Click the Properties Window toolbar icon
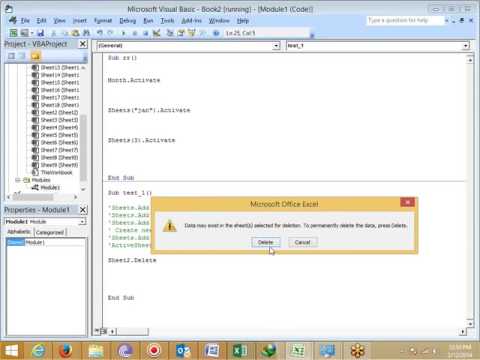This screenshot has height=360, width=480. click(181, 33)
